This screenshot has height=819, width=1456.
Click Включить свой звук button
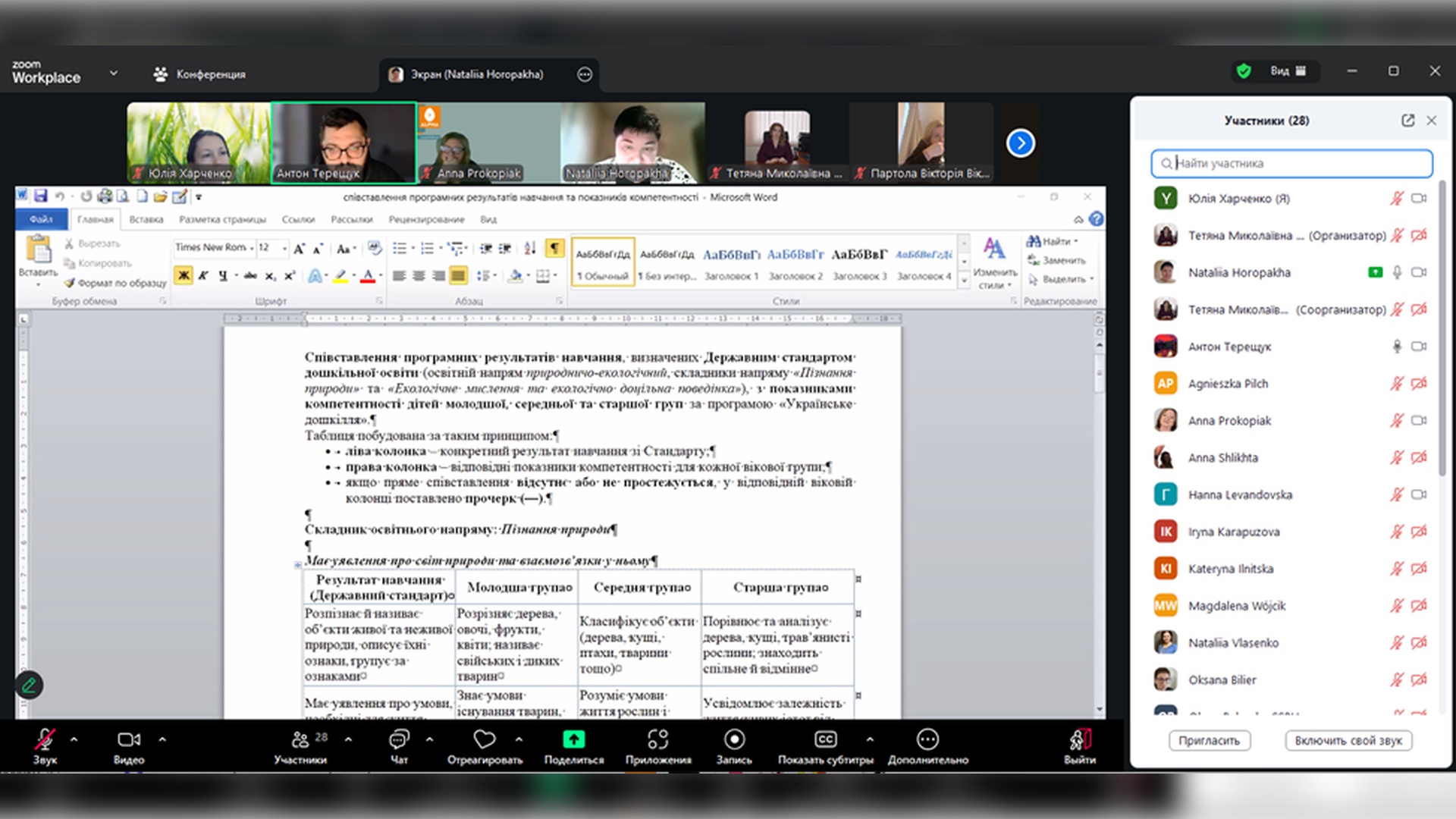[1348, 741]
